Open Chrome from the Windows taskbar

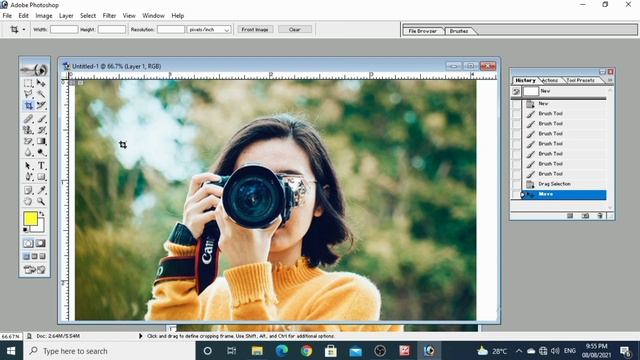pos(307,351)
